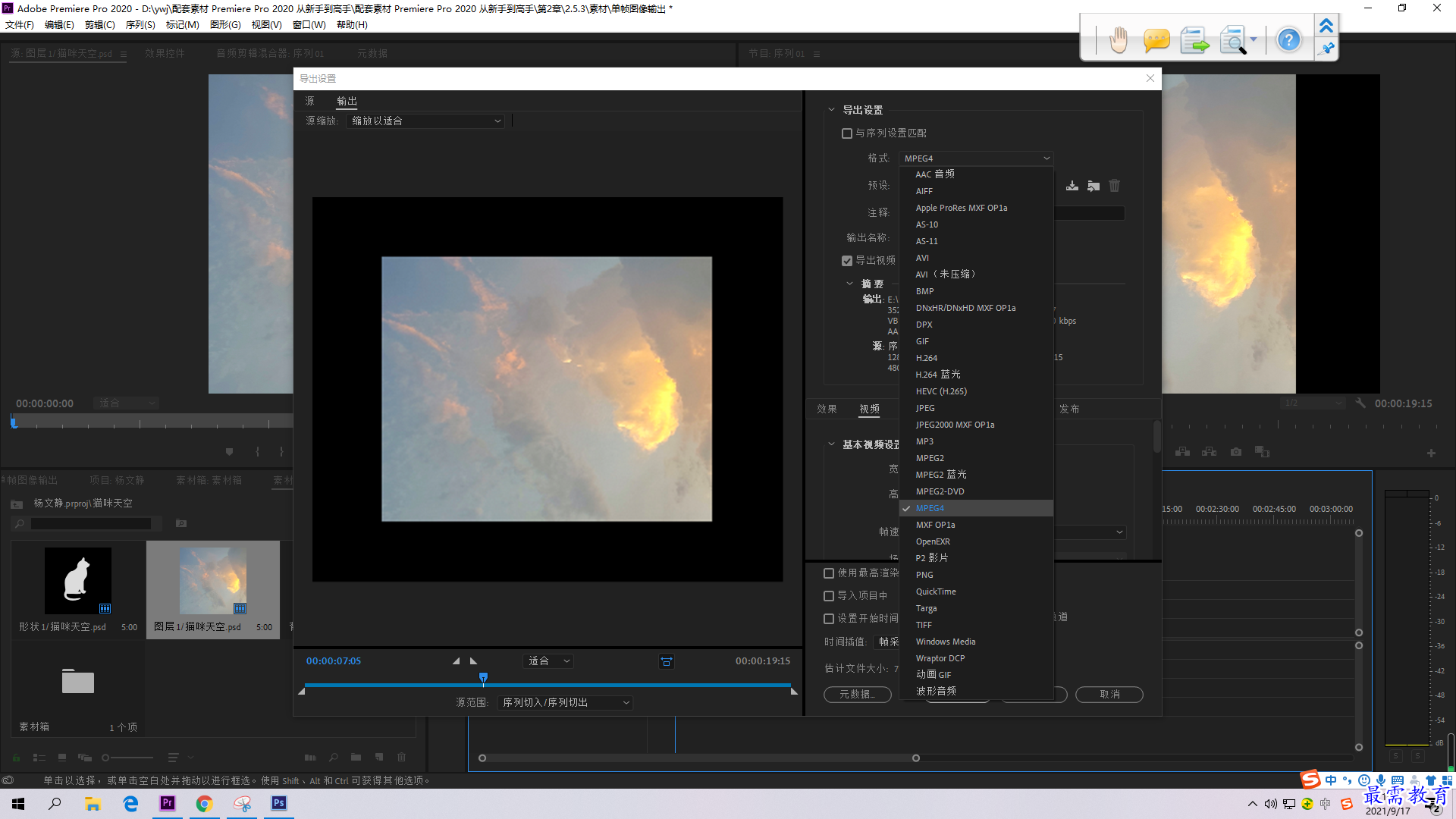
Task: Enable match sequence settings checkbox
Action: tap(846, 133)
